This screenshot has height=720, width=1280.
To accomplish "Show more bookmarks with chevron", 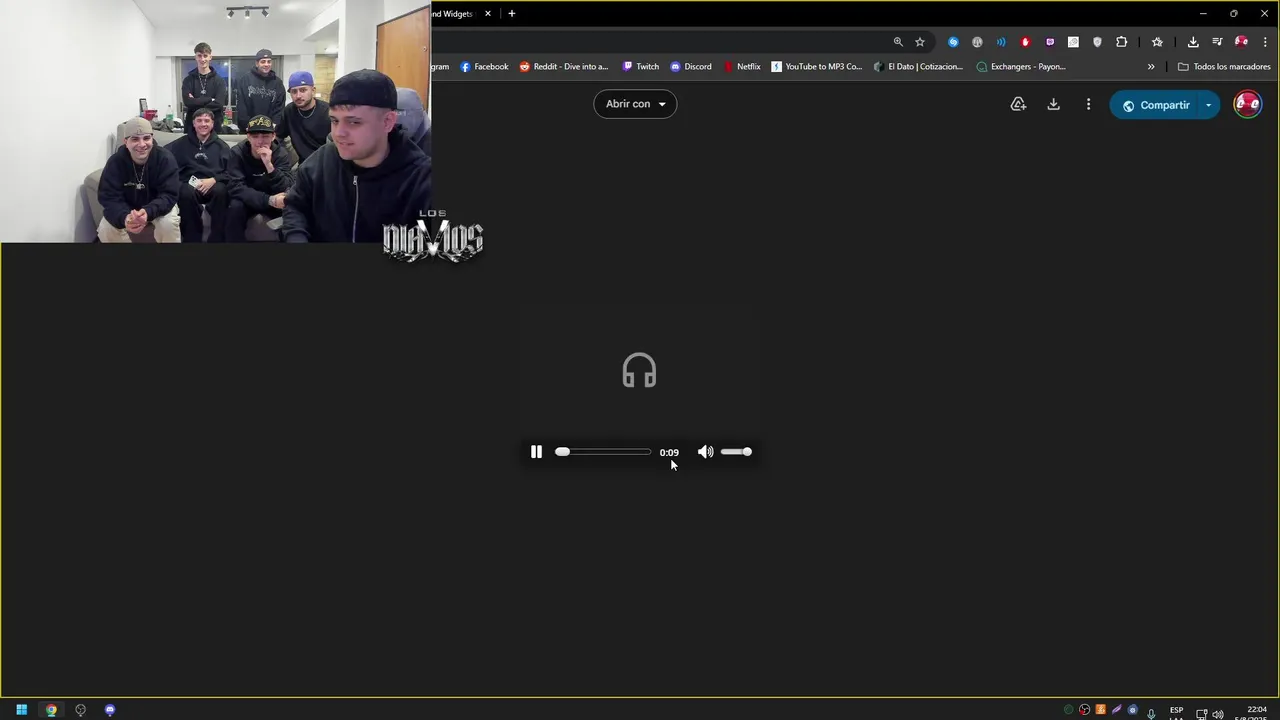I will click(1151, 67).
